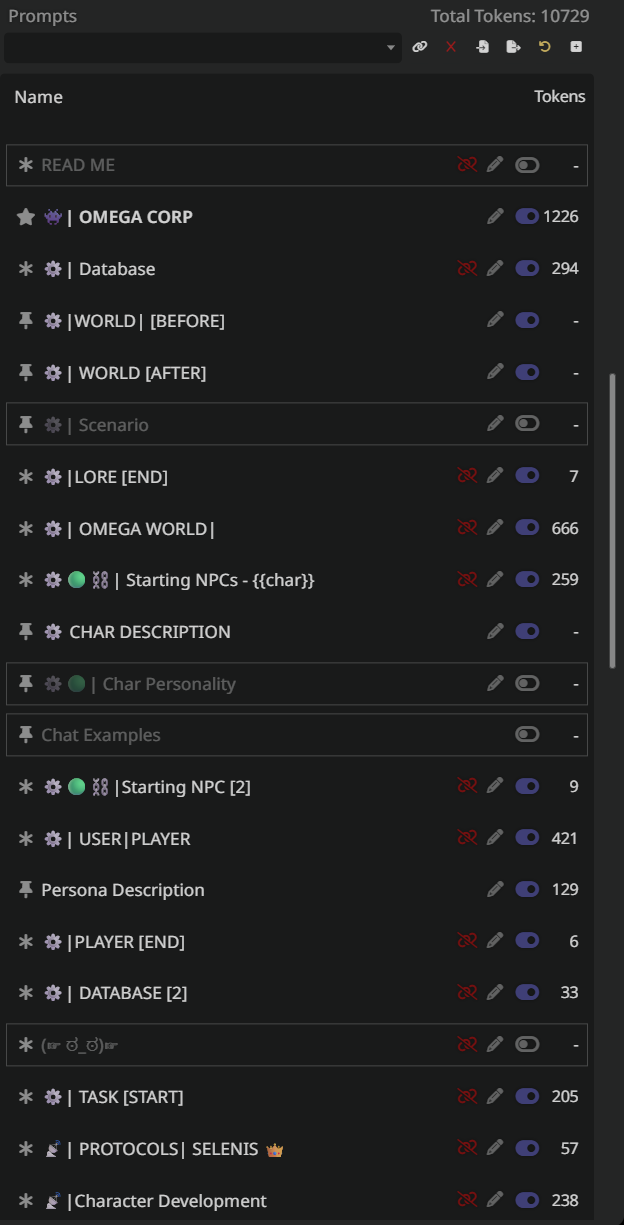Click the yellow reset prompts arrow
The image size is (624, 1225).
coord(545,47)
